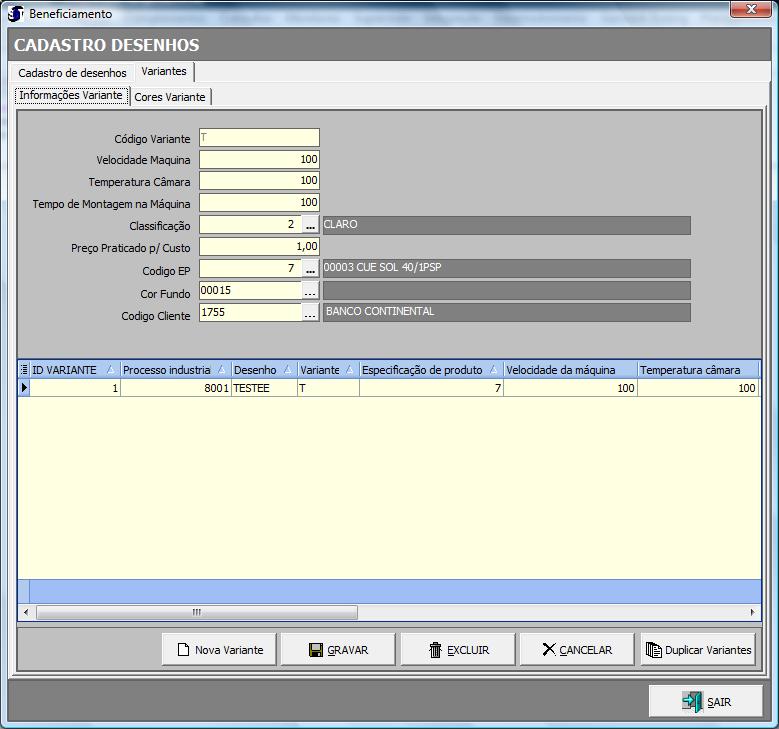Open the Cor Fundo lookup ellipsis button

pos(310,291)
